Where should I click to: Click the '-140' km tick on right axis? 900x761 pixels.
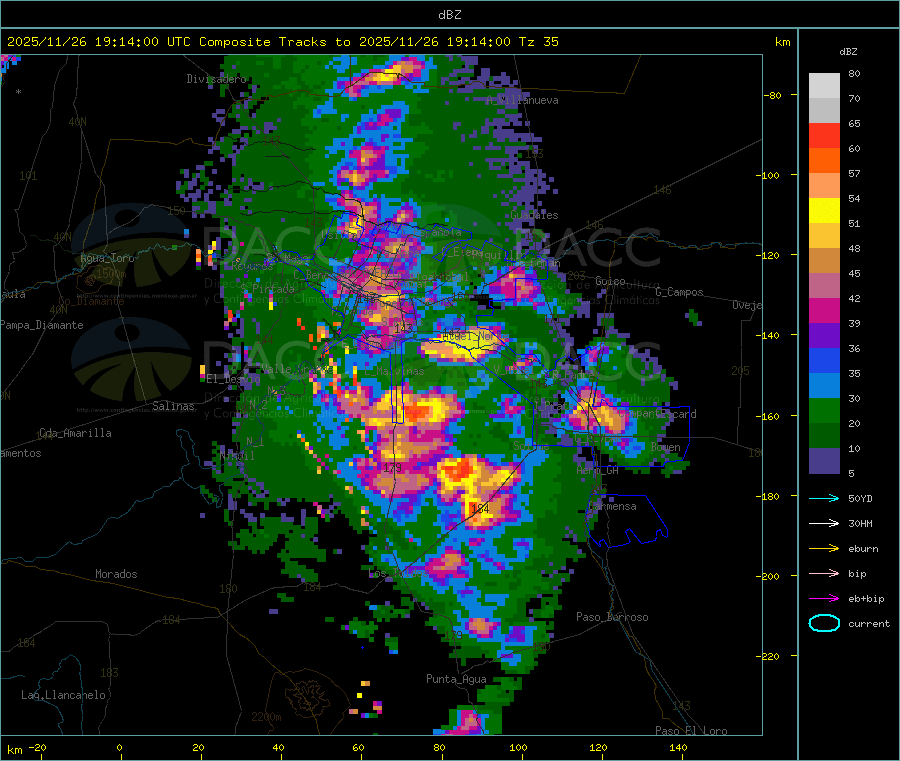767,335
